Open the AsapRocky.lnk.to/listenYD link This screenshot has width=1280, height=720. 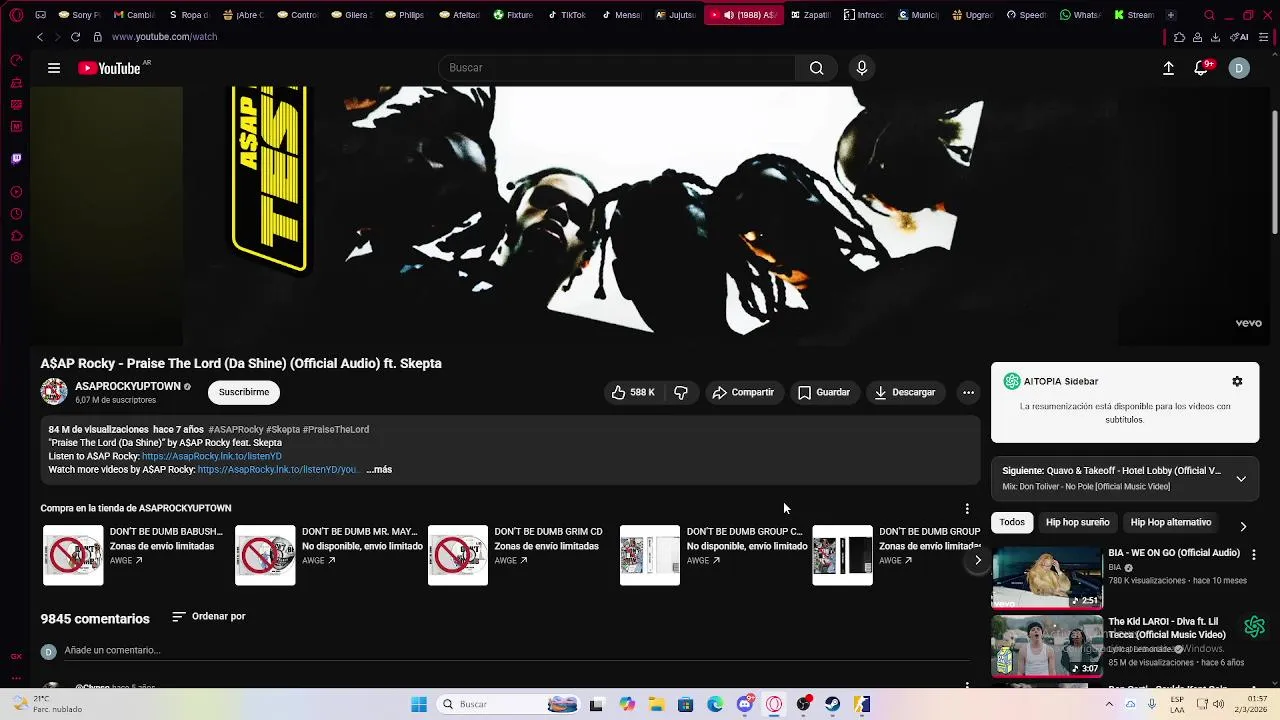coord(212,456)
